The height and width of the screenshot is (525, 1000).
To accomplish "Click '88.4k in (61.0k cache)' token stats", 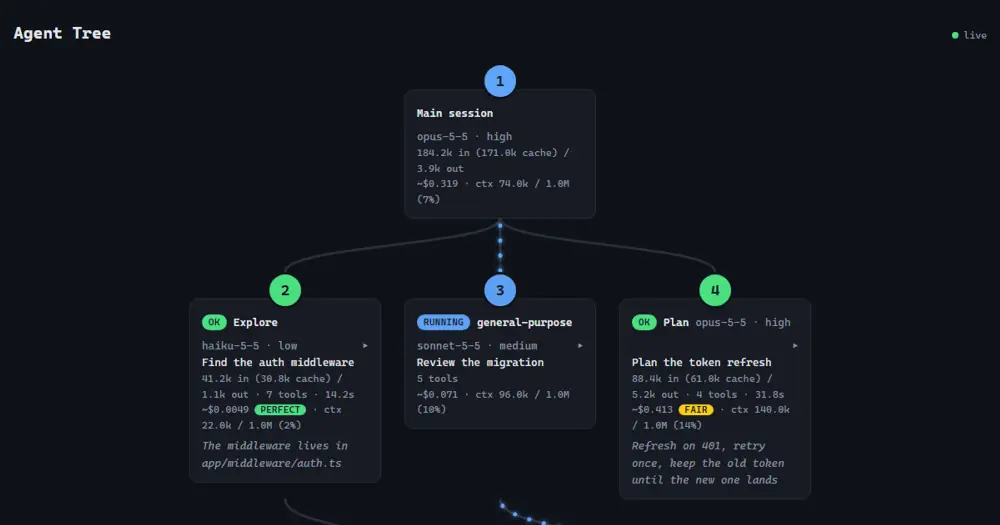I will tap(696, 378).
